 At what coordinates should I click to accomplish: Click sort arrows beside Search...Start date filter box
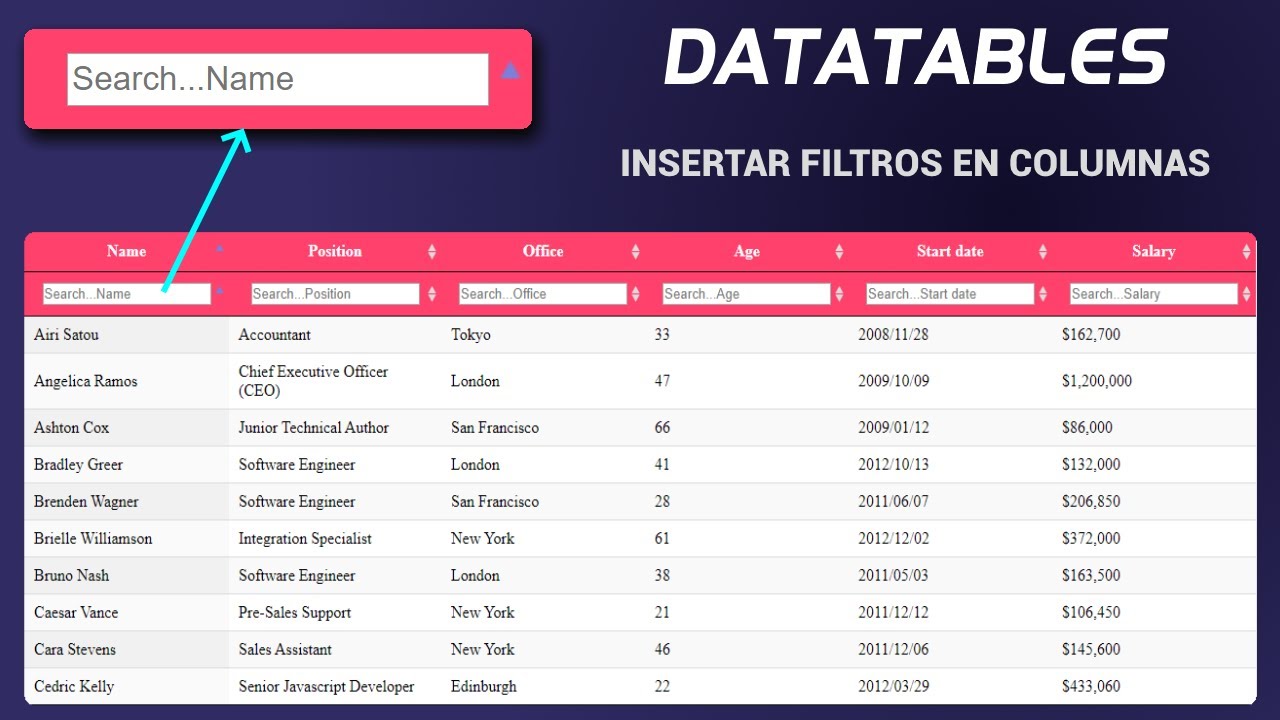click(x=1043, y=294)
